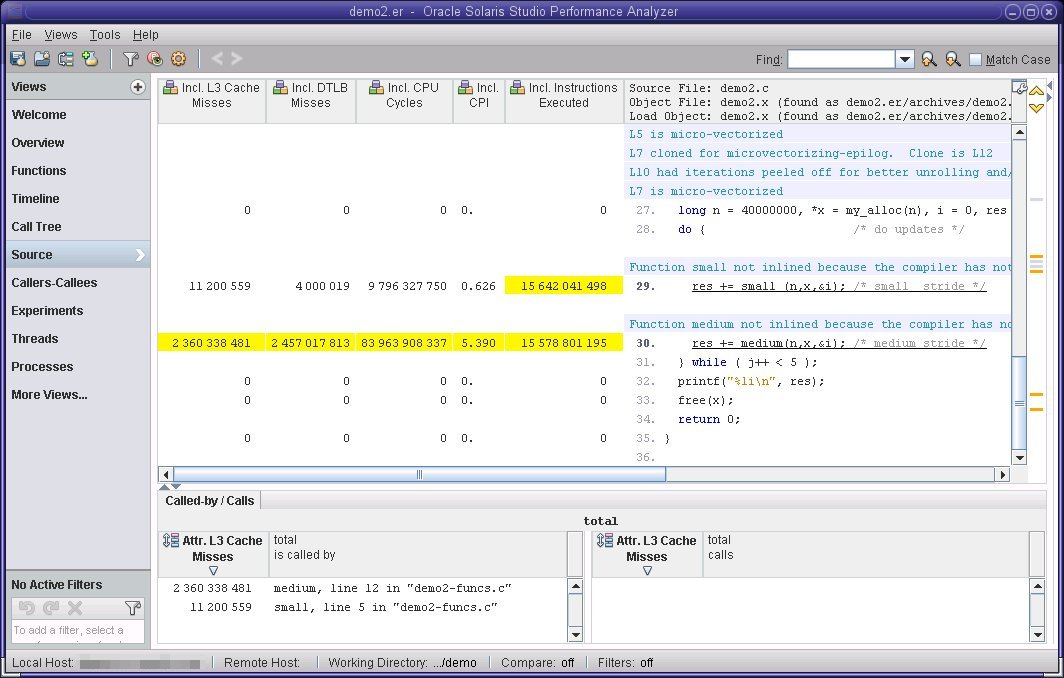1064x678 pixels.
Task: Click the horizontal scrollbar of source pane
Action: pyautogui.click(x=419, y=475)
